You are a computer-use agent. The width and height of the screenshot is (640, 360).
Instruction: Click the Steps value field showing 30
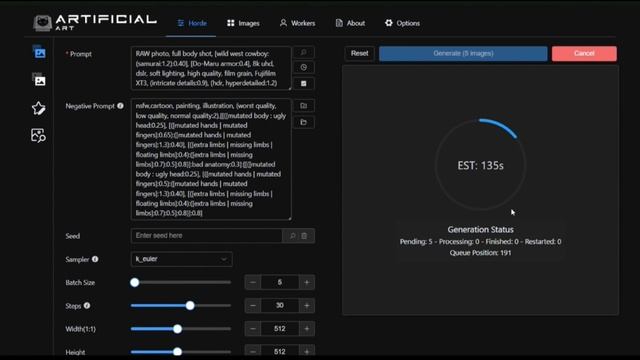click(280, 305)
